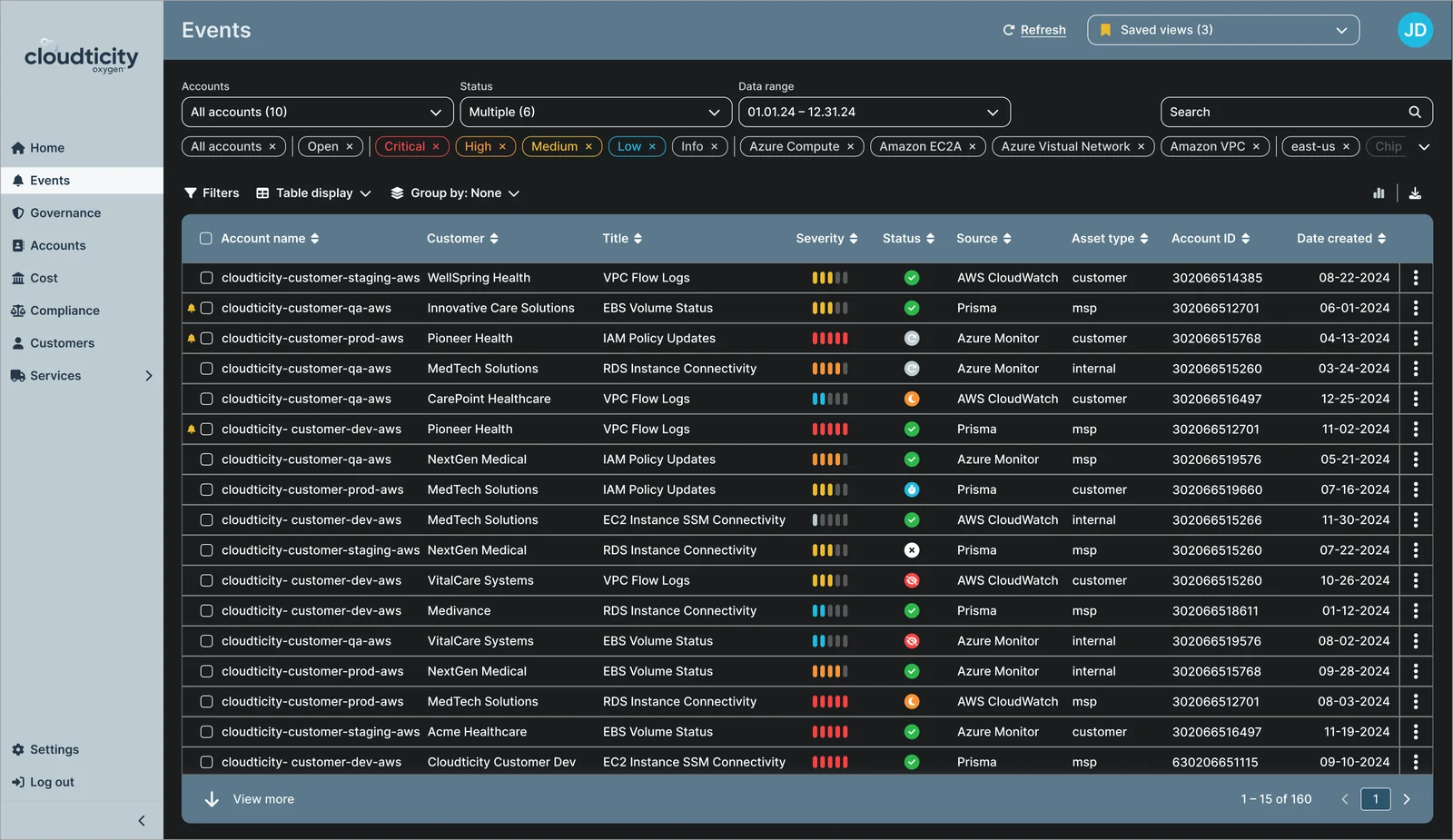Click the page number 1 box

1376,799
